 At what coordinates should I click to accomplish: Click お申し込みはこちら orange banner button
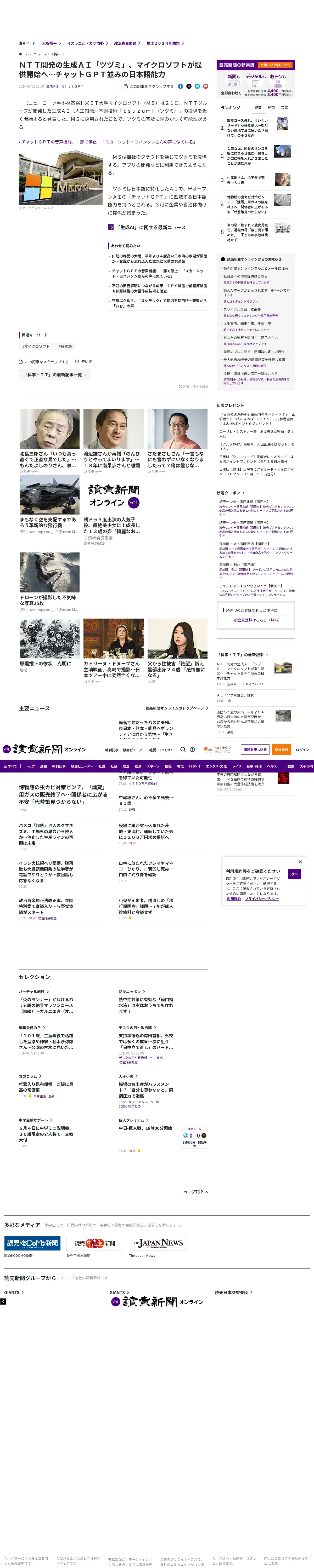(275, 65)
